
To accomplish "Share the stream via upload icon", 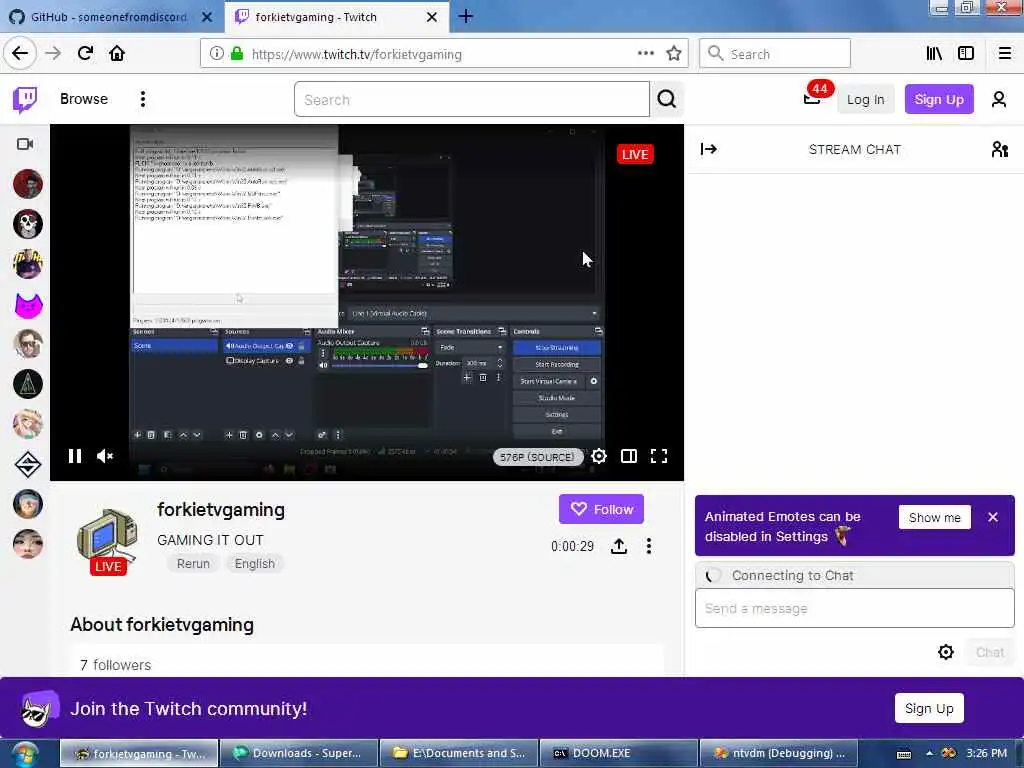I will (618, 546).
